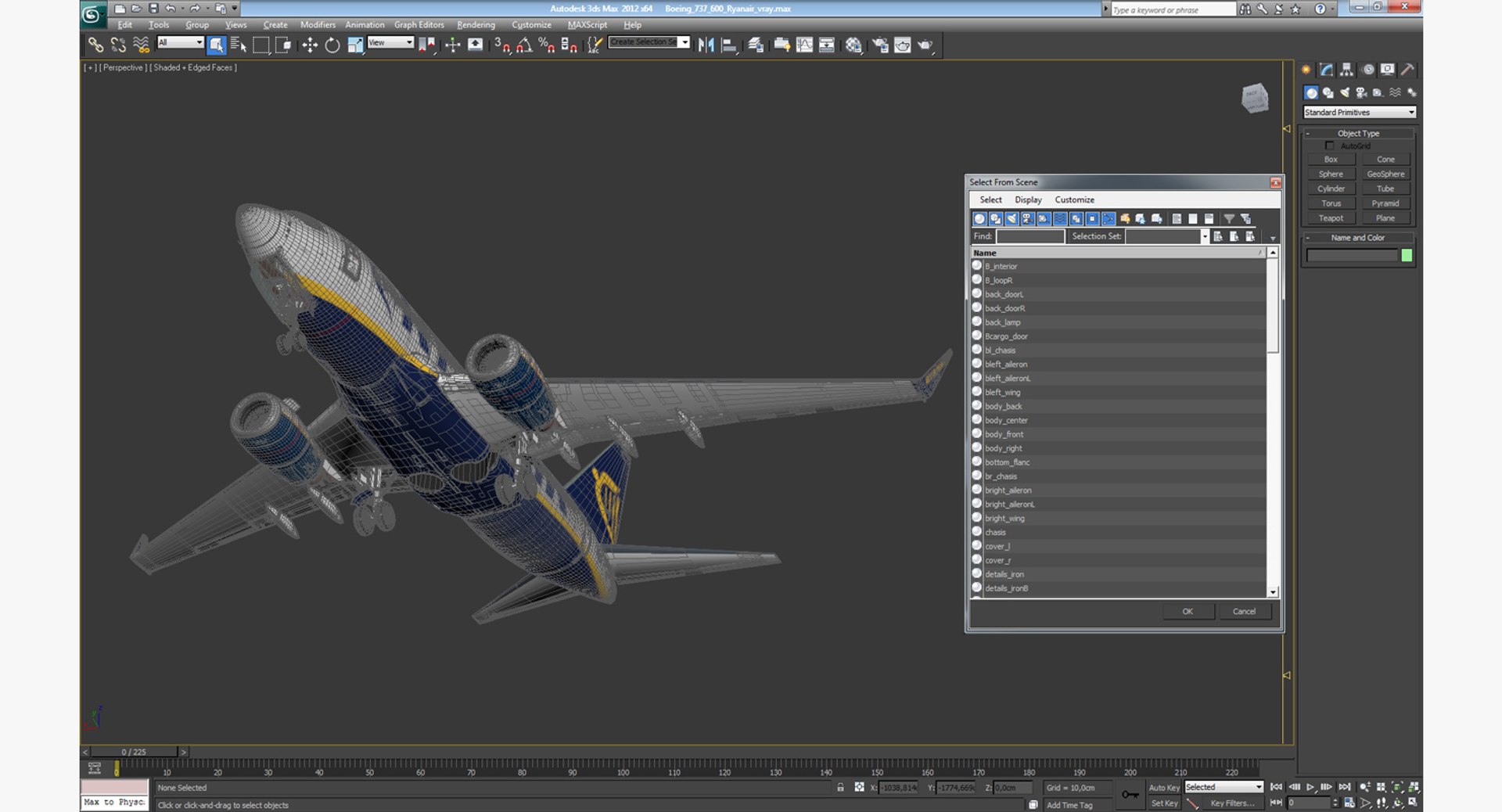Open the MAXScript menu
1502x812 pixels.
coord(587,25)
